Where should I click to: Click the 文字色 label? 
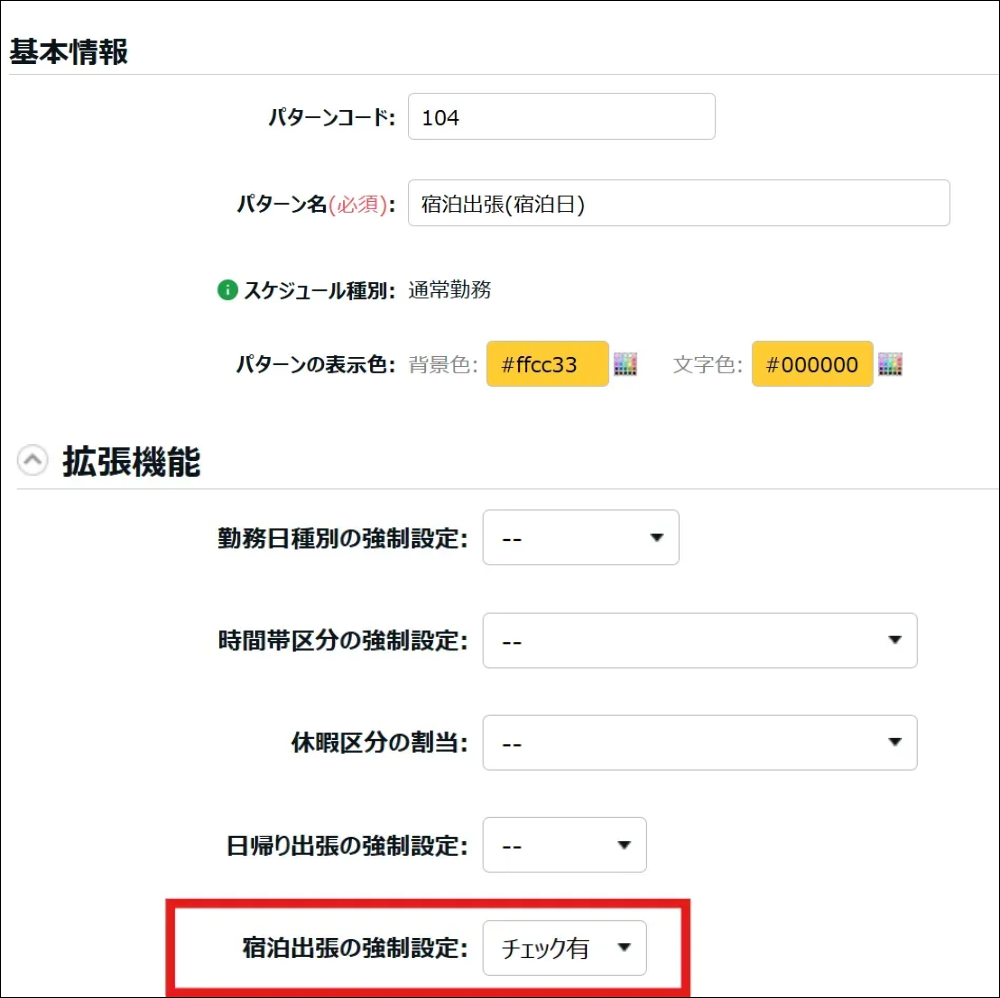click(707, 365)
